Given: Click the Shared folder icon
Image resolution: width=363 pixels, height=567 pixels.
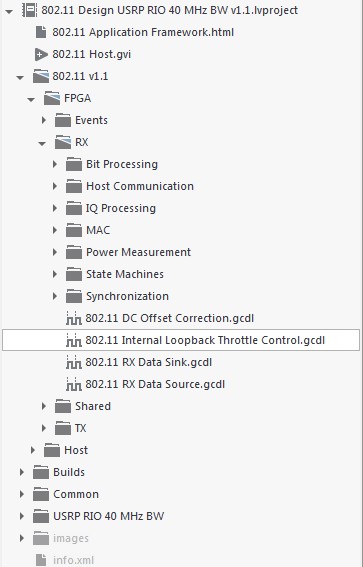Looking at the screenshot, I should [x=63, y=406].
